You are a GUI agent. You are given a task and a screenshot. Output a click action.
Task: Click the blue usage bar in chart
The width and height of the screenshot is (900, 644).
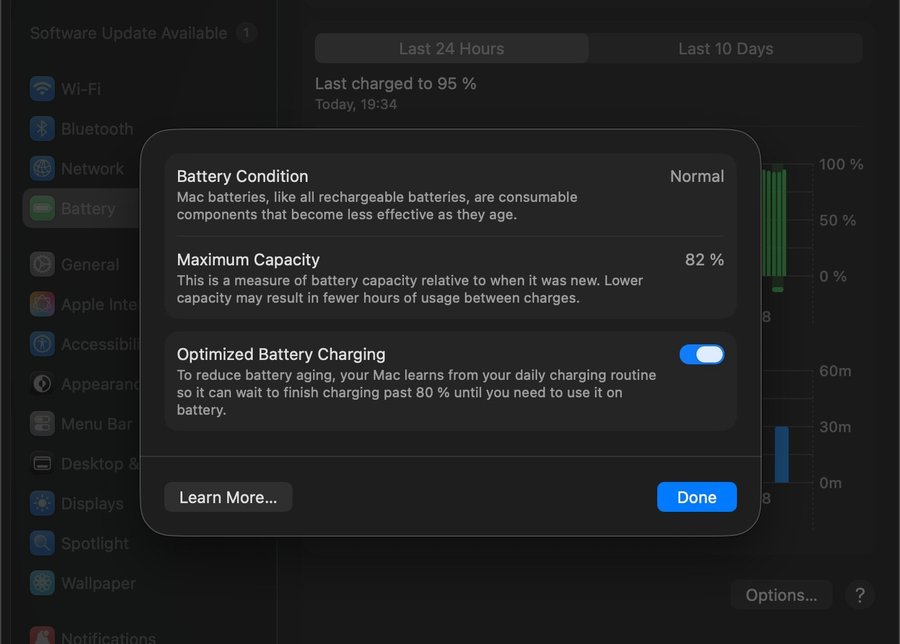781,455
